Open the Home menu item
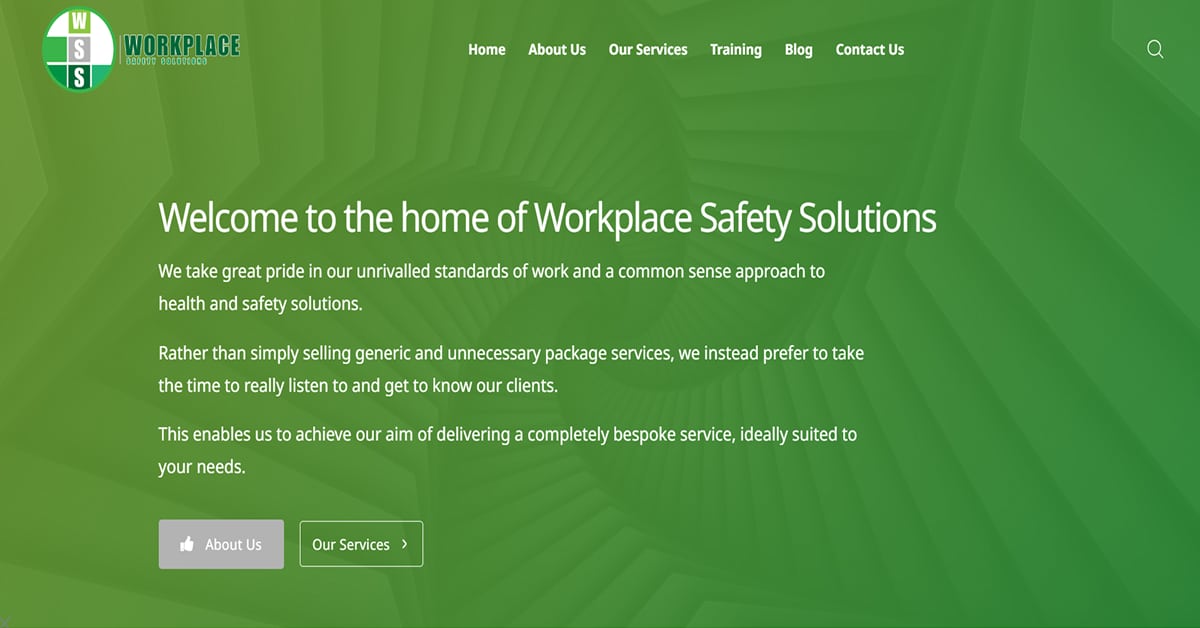Viewport: 1200px width, 628px height. pyautogui.click(x=487, y=49)
